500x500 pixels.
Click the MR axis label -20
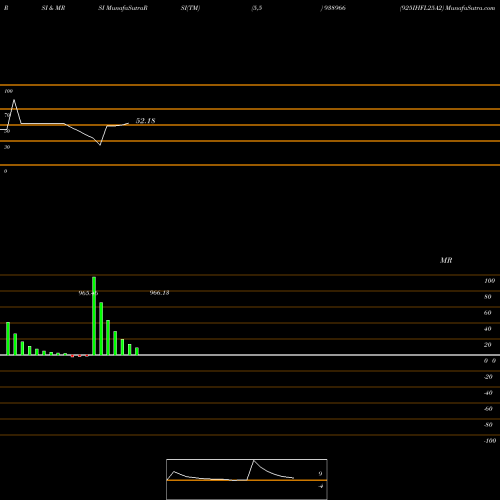pyautogui.click(x=488, y=377)
